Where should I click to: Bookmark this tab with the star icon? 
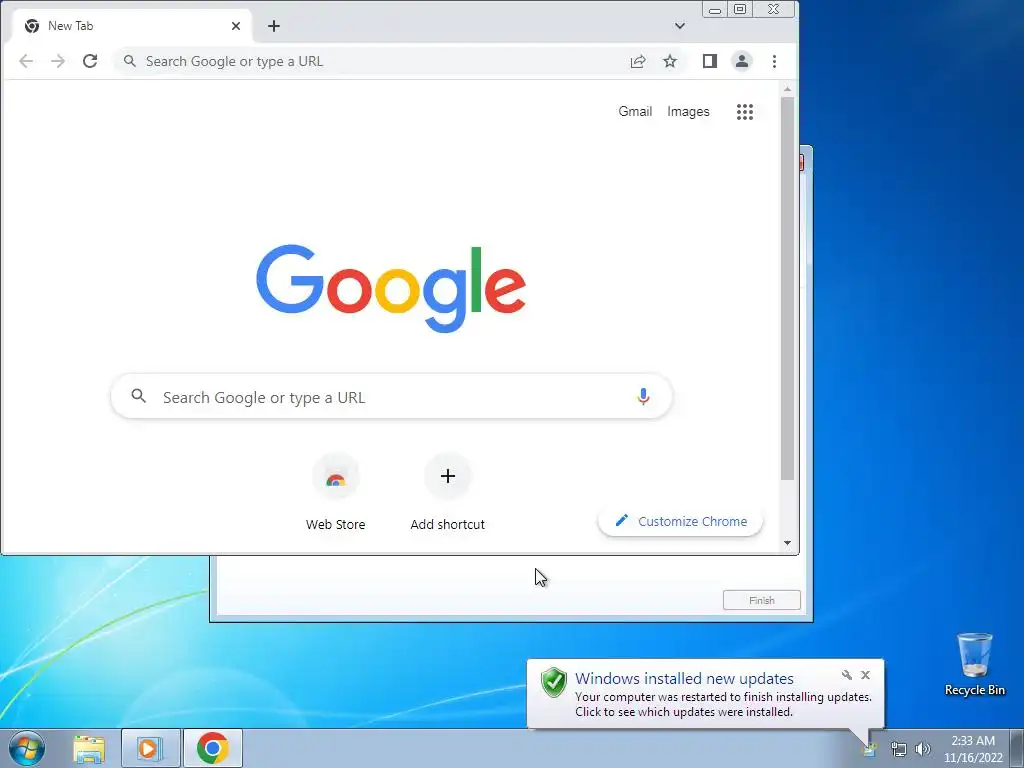tap(670, 61)
